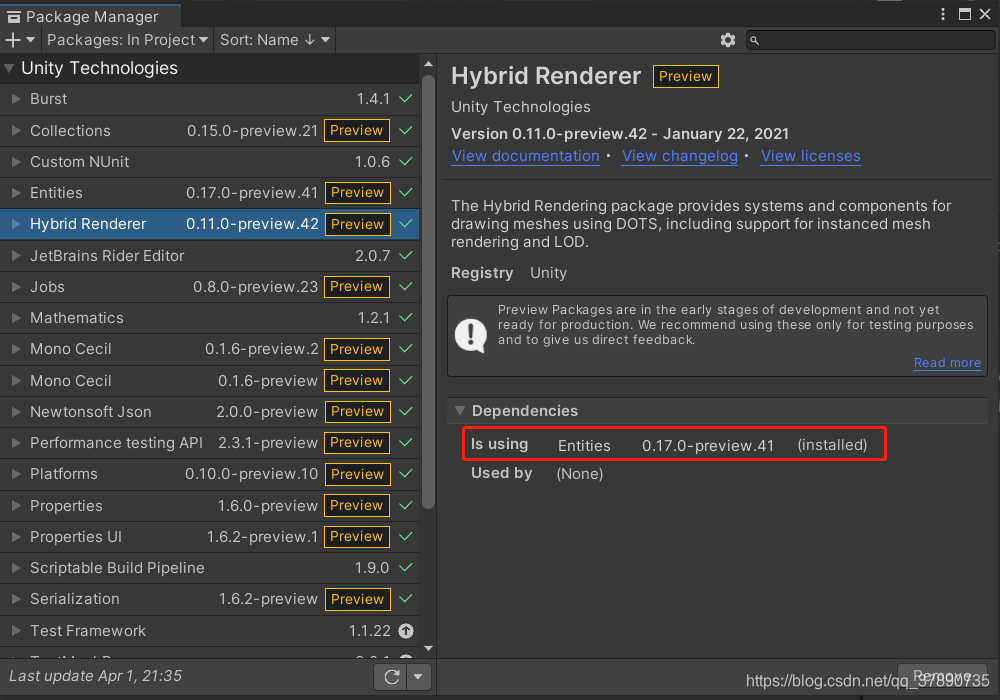Click the installed checkmark for Scriptable Build Pipeline
Viewport: 1000px width, 700px height.
pyautogui.click(x=406, y=567)
